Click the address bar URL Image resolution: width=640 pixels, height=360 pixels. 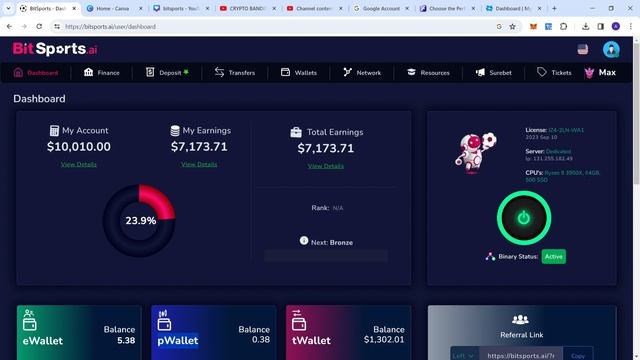tap(111, 27)
